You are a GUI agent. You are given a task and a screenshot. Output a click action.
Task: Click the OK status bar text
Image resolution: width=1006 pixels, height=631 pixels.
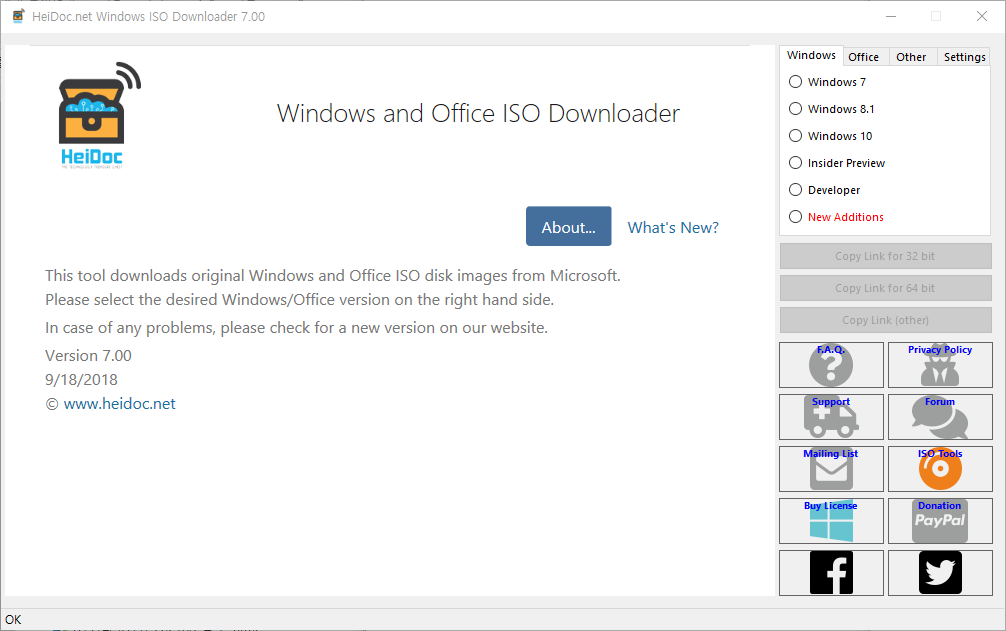[13, 619]
